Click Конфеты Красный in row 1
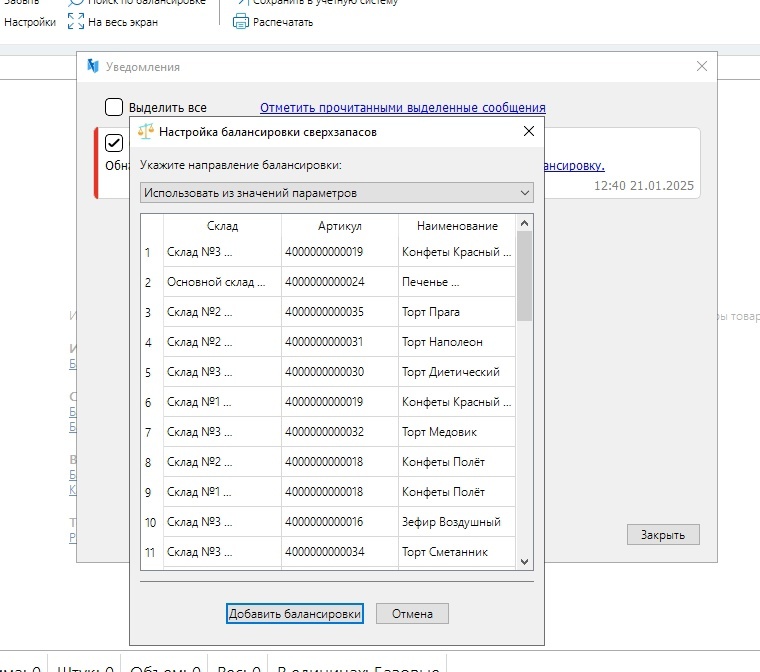760x672 pixels. [x=457, y=252]
